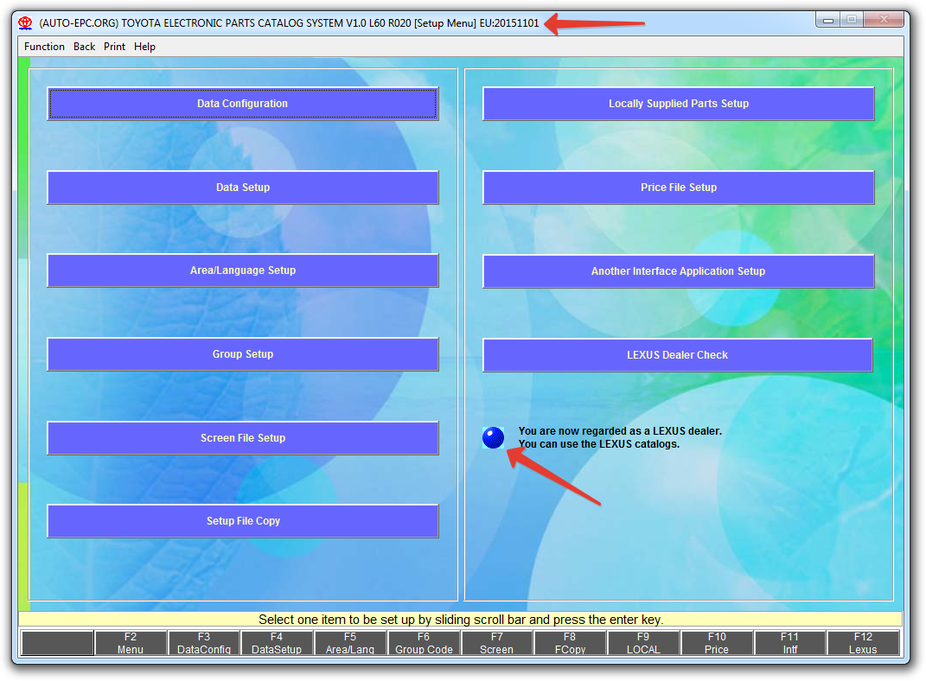Open Screen File Setup

(x=243, y=438)
